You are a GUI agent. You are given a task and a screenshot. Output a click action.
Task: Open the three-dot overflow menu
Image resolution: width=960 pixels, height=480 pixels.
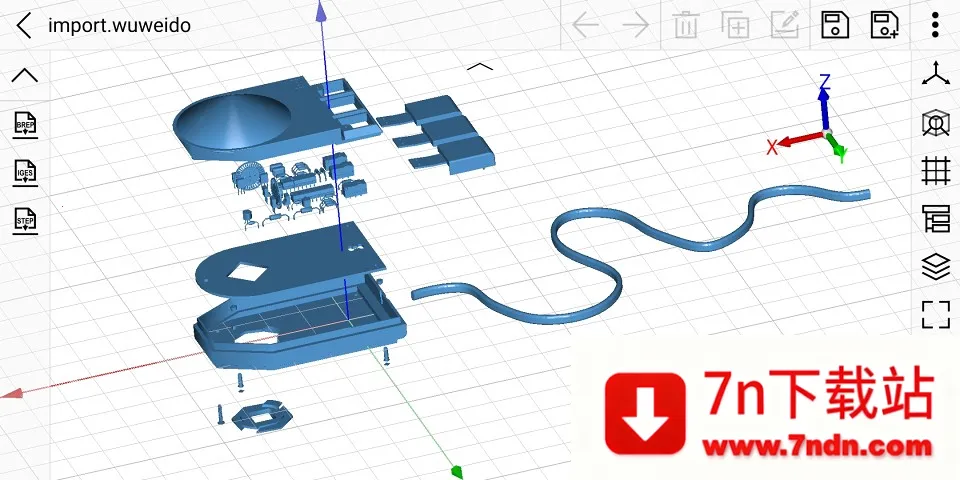point(935,25)
